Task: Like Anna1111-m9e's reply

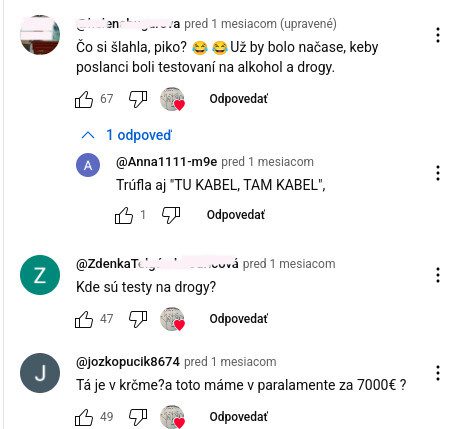Action: [124, 215]
